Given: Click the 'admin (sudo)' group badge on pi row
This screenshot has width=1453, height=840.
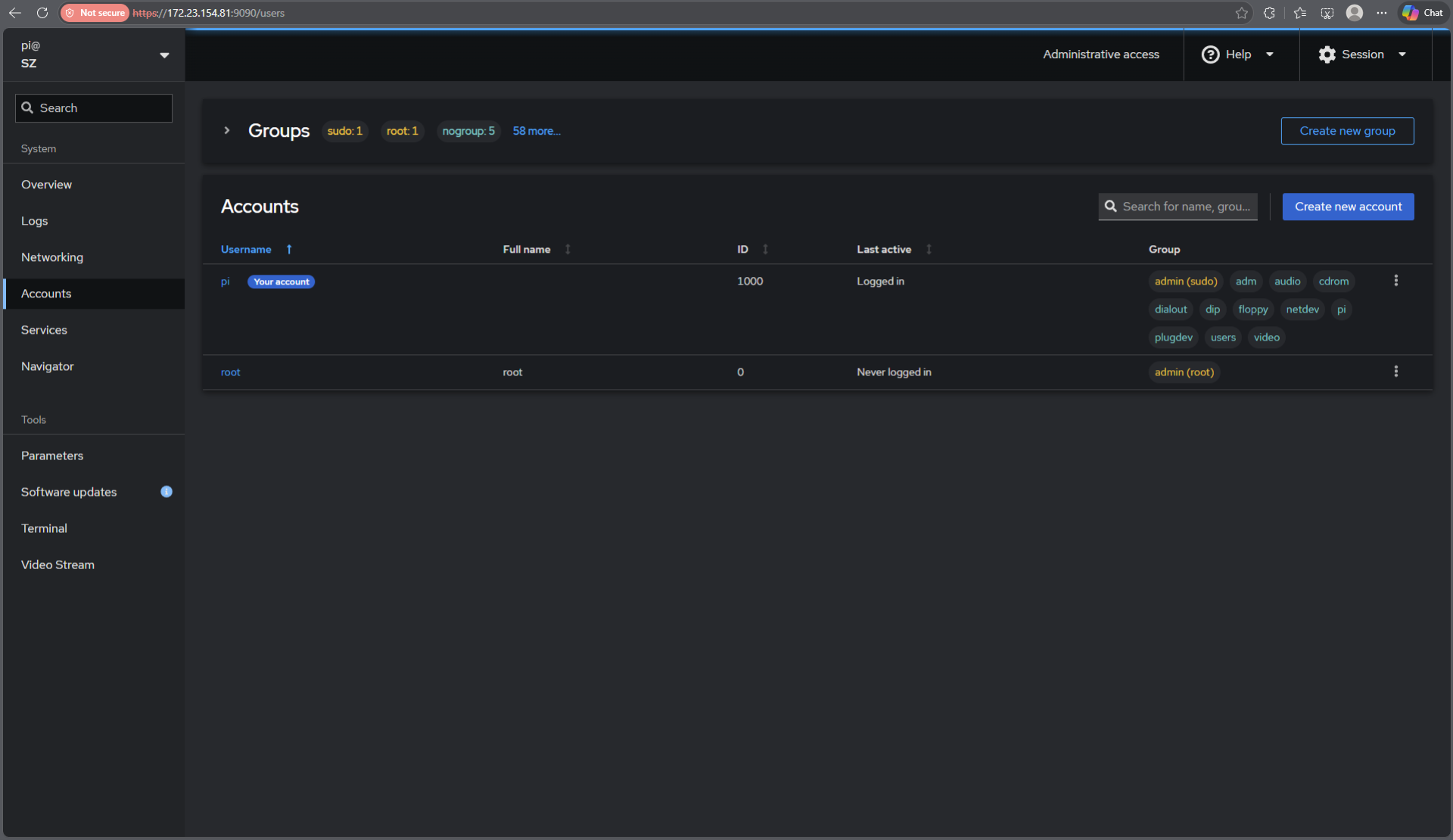Looking at the screenshot, I should pyautogui.click(x=1185, y=281).
